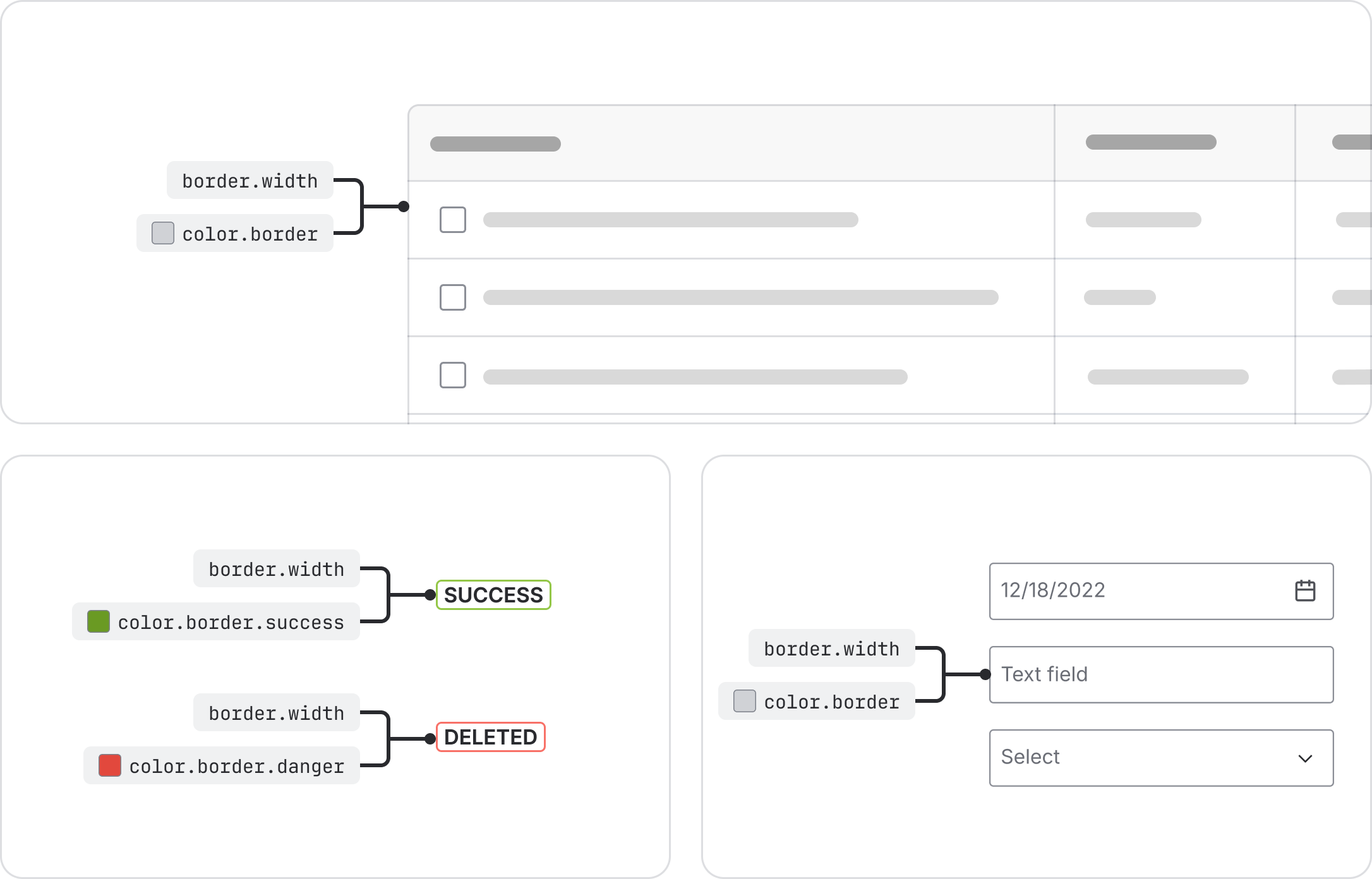Click the calendar icon in date field

pos(1305,591)
